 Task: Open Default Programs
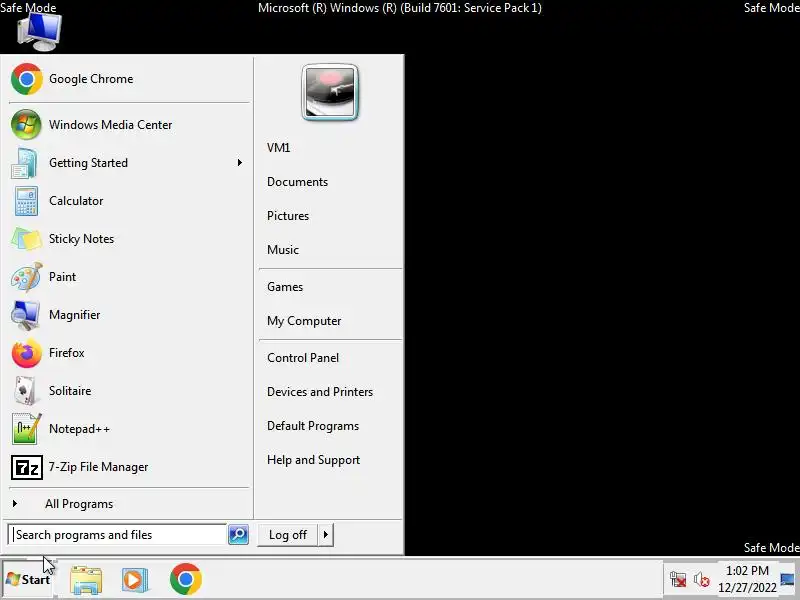pos(313,426)
